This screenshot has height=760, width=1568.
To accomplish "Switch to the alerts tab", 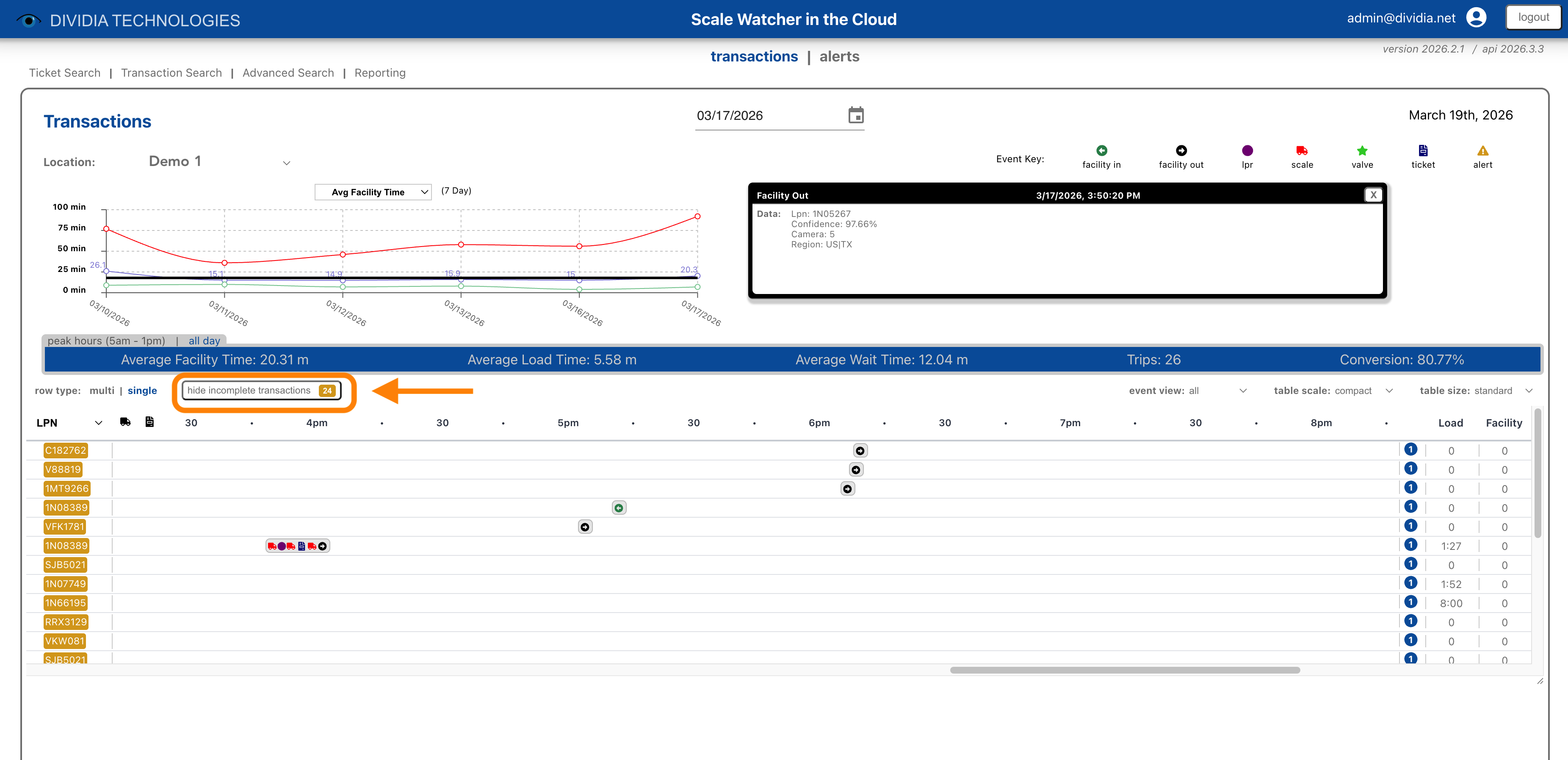I will point(839,56).
